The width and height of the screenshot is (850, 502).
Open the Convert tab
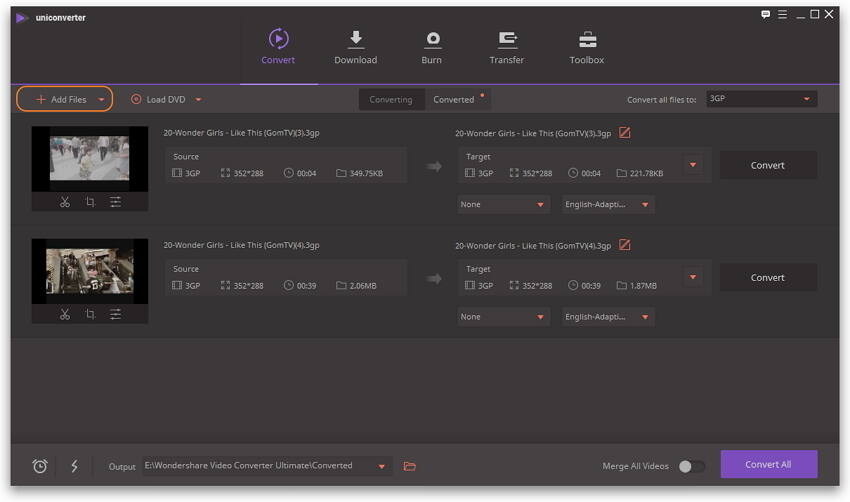coord(278,47)
